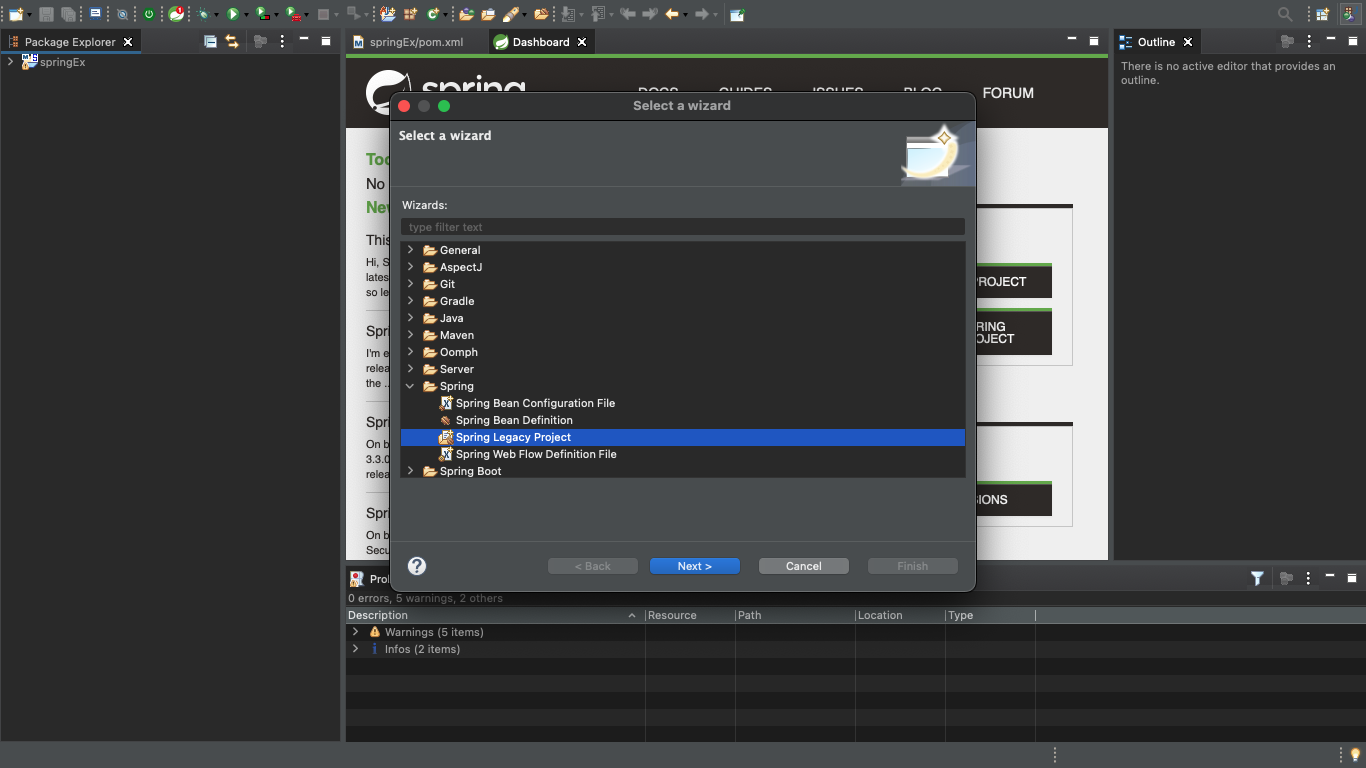
Task: Click the New file toolbar icon
Action: click(15, 14)
